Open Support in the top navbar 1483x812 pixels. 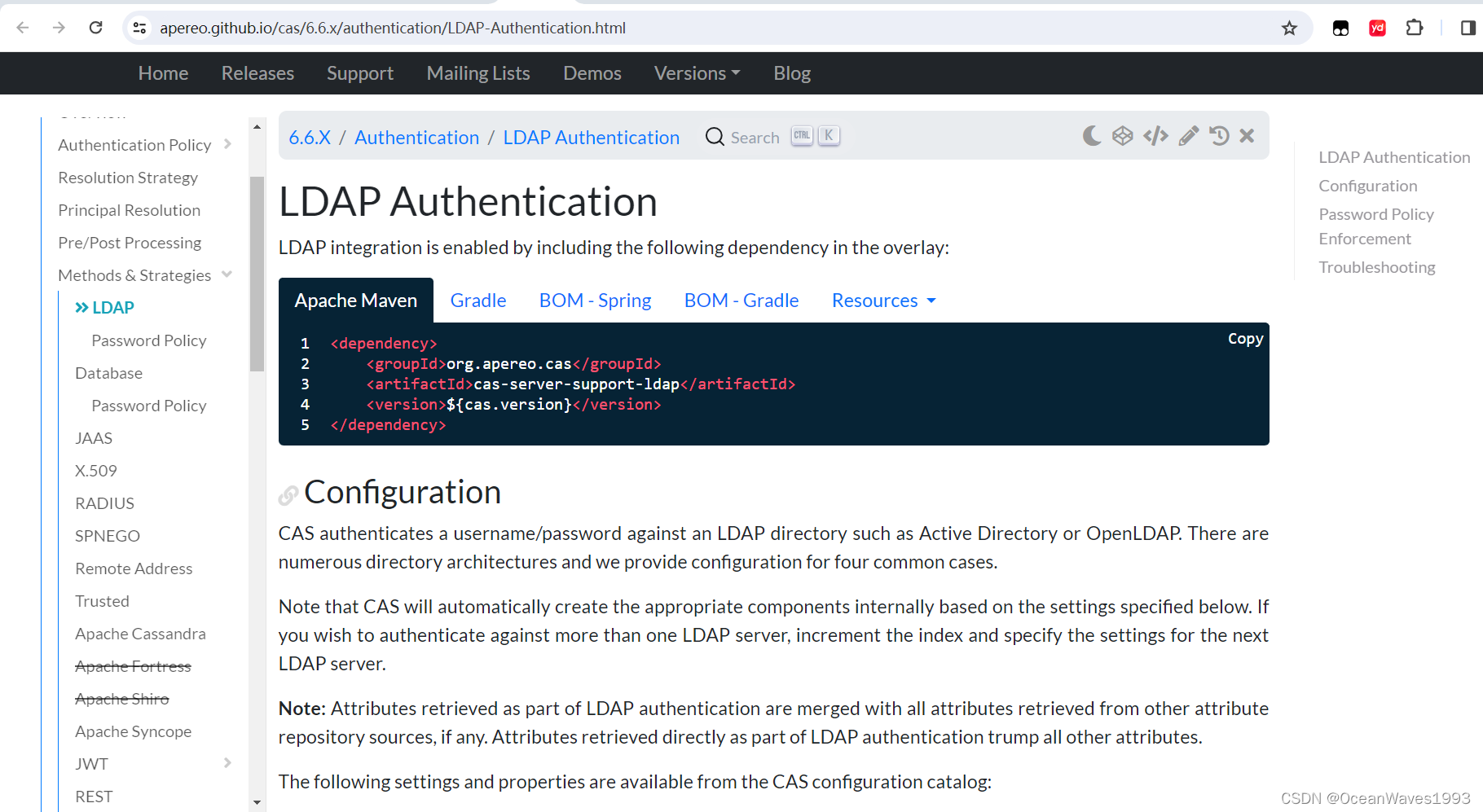coord(360,73)
